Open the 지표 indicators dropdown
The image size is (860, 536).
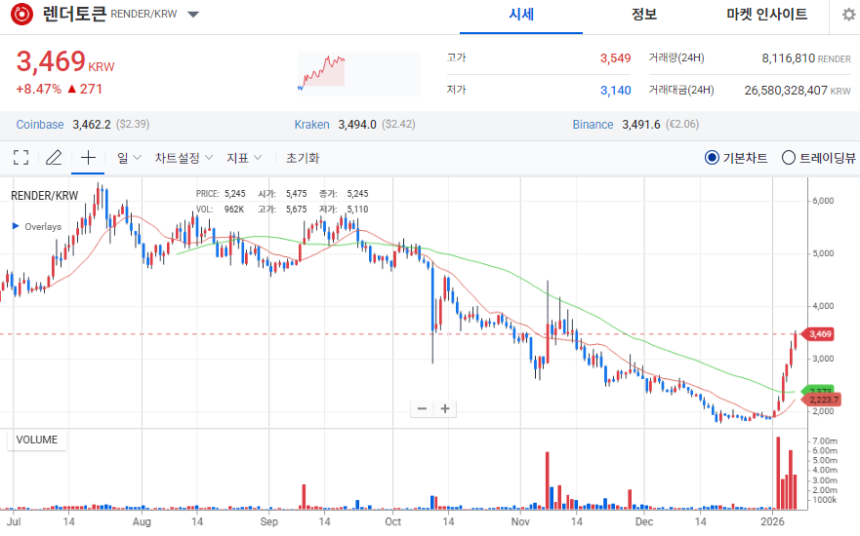pyautogui.click(x=244, y=158)
